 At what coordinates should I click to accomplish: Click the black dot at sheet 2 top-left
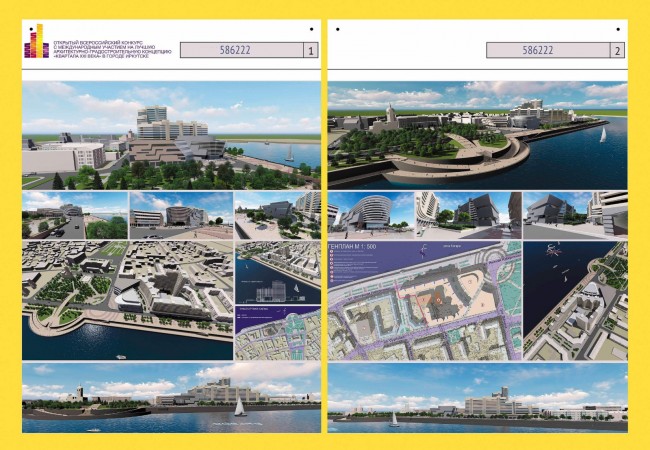[x=338, y=29]
